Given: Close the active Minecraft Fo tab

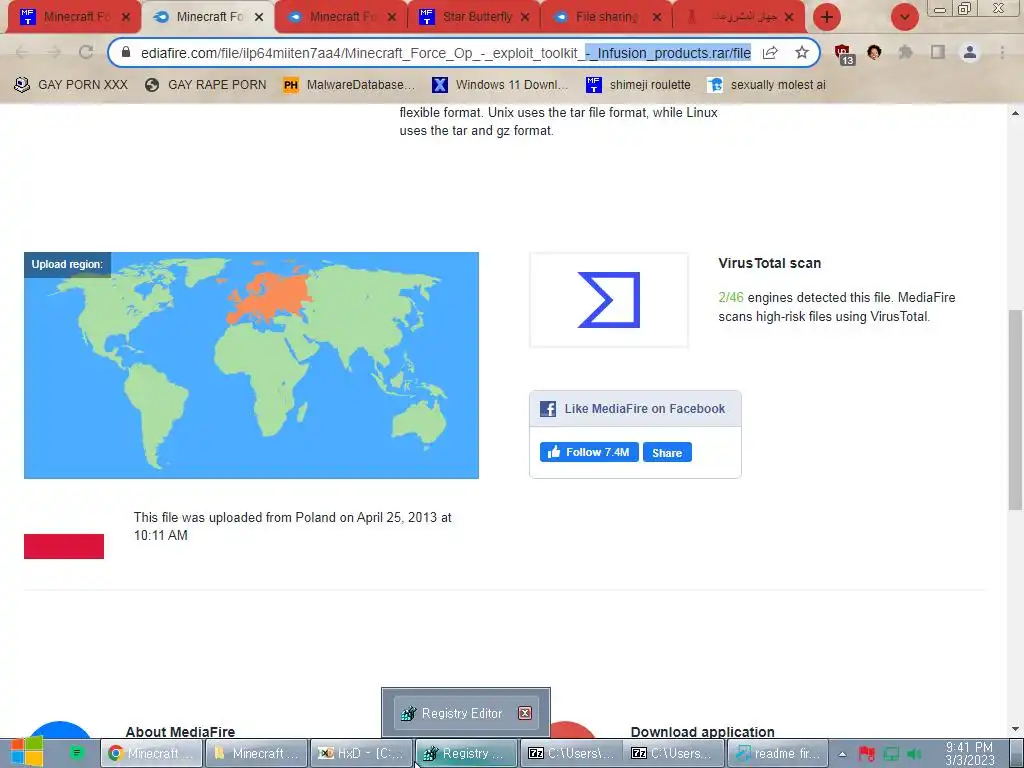Looking at the screenshot, I should 259,17.
